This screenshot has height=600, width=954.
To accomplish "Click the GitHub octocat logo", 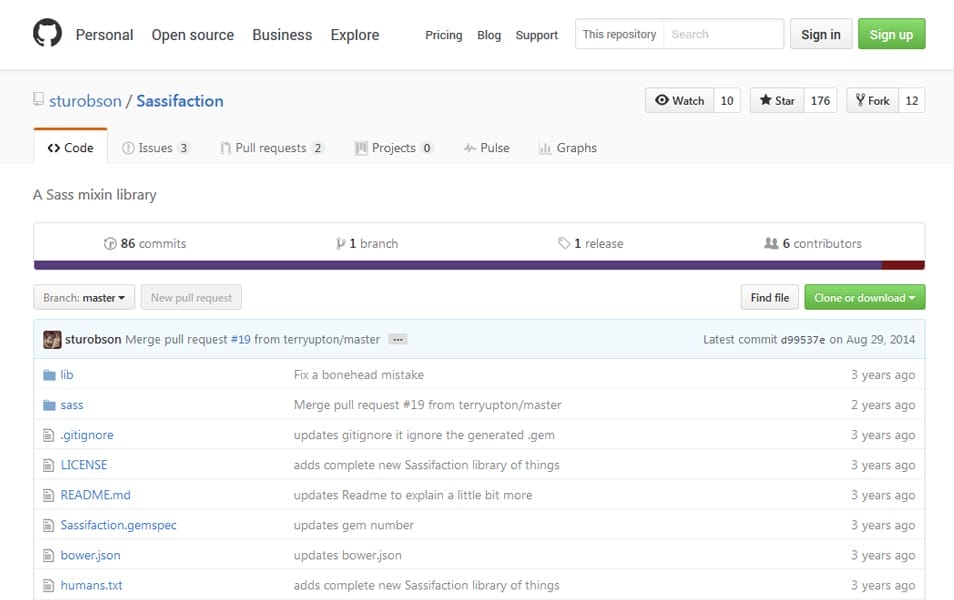I will click(47, 33).
